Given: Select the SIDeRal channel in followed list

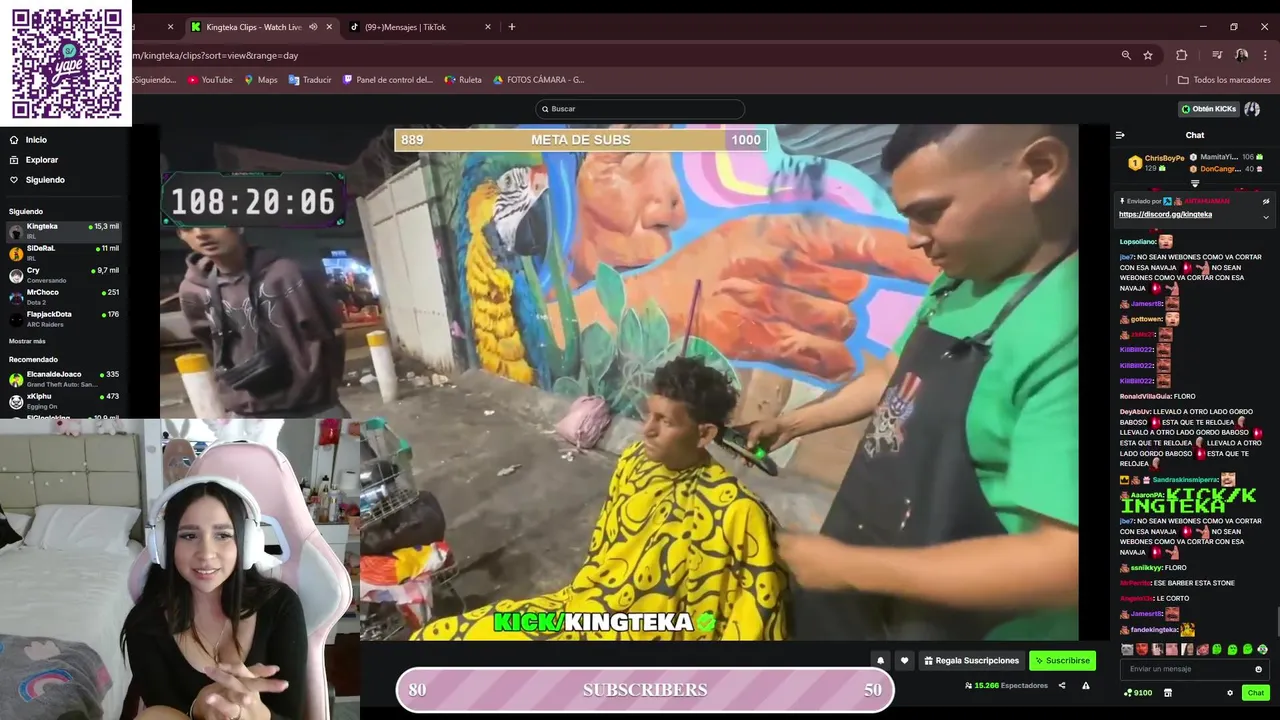Looking at the screenshot, I should pyautogui.click(x=64, y=253).
